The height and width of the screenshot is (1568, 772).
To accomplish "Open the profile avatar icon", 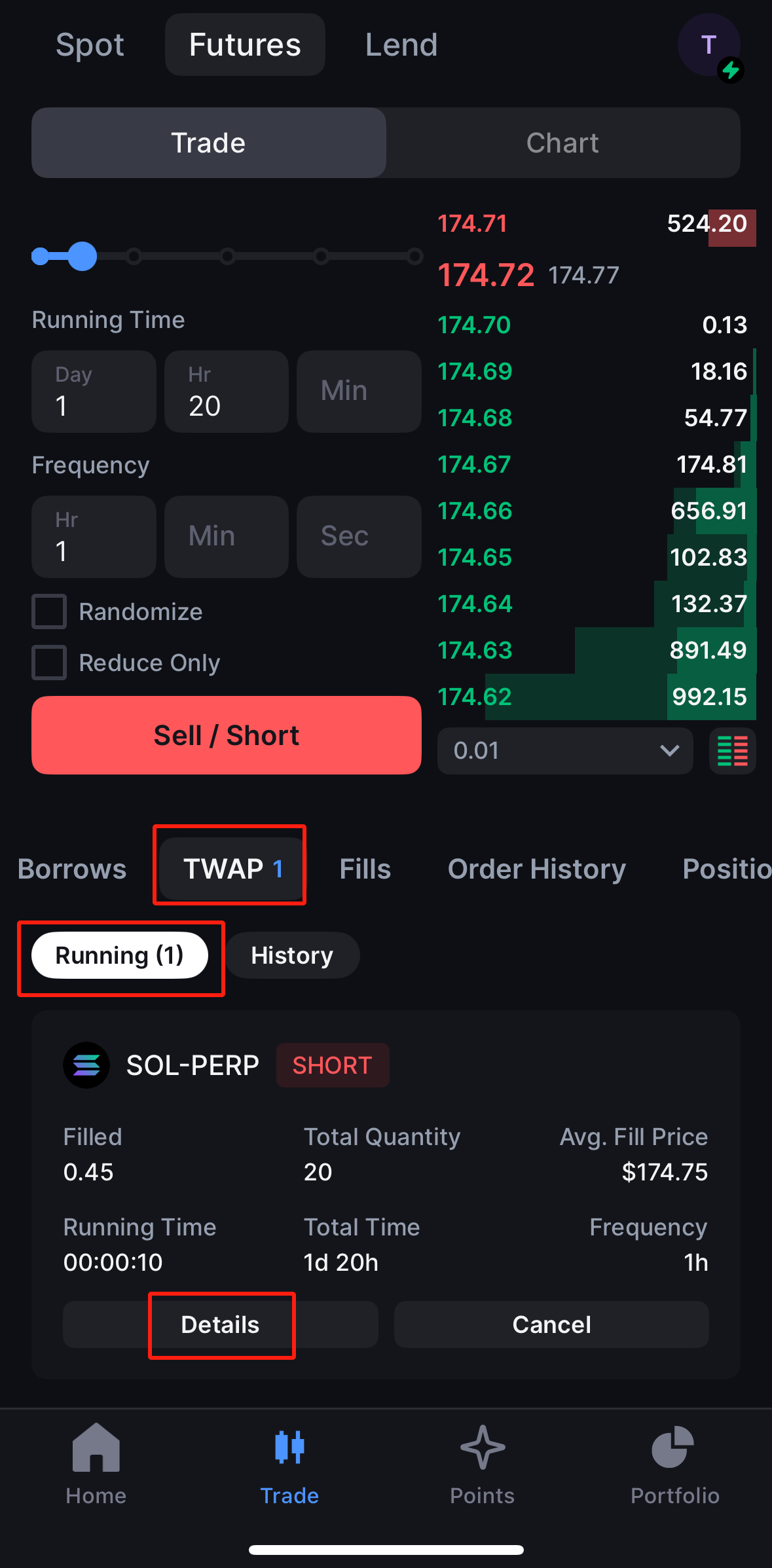I will [708, 45].
